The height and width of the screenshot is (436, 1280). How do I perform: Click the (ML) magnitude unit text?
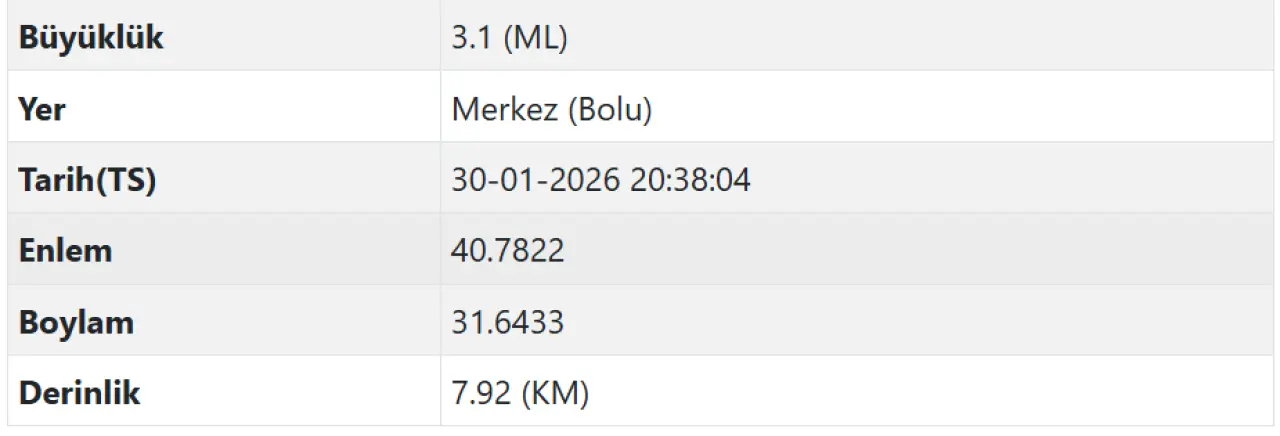click(x=536, y=39)
